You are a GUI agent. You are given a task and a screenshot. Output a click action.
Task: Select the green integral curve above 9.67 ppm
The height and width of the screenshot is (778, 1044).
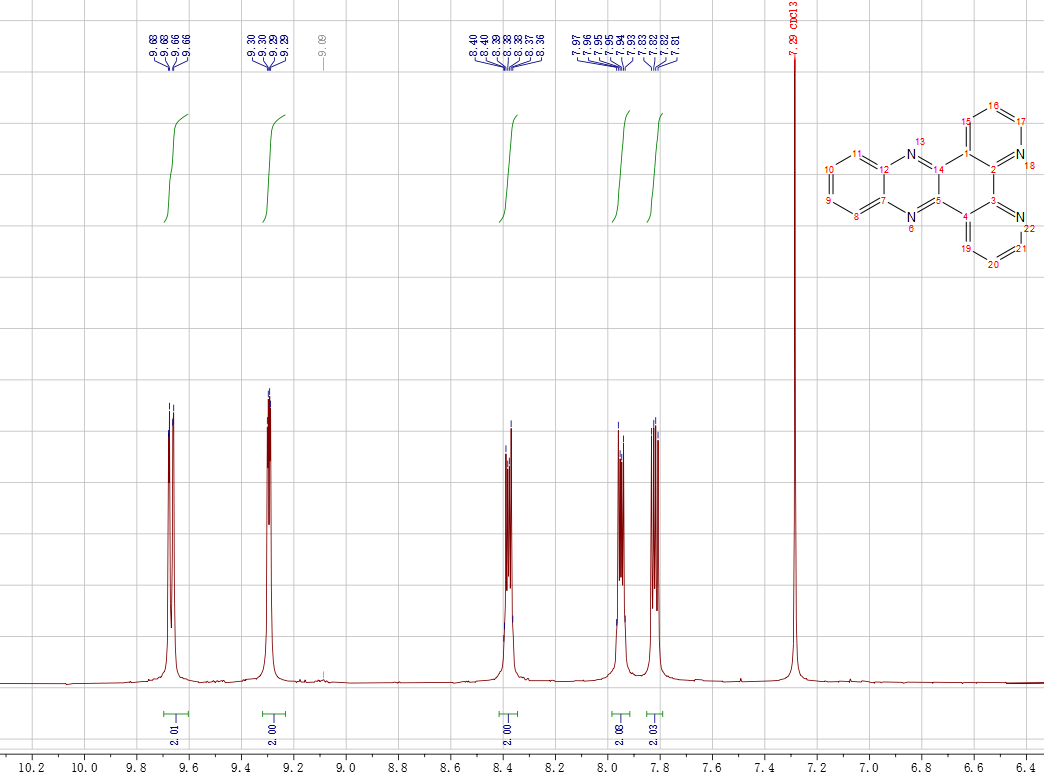click(174, 165)
